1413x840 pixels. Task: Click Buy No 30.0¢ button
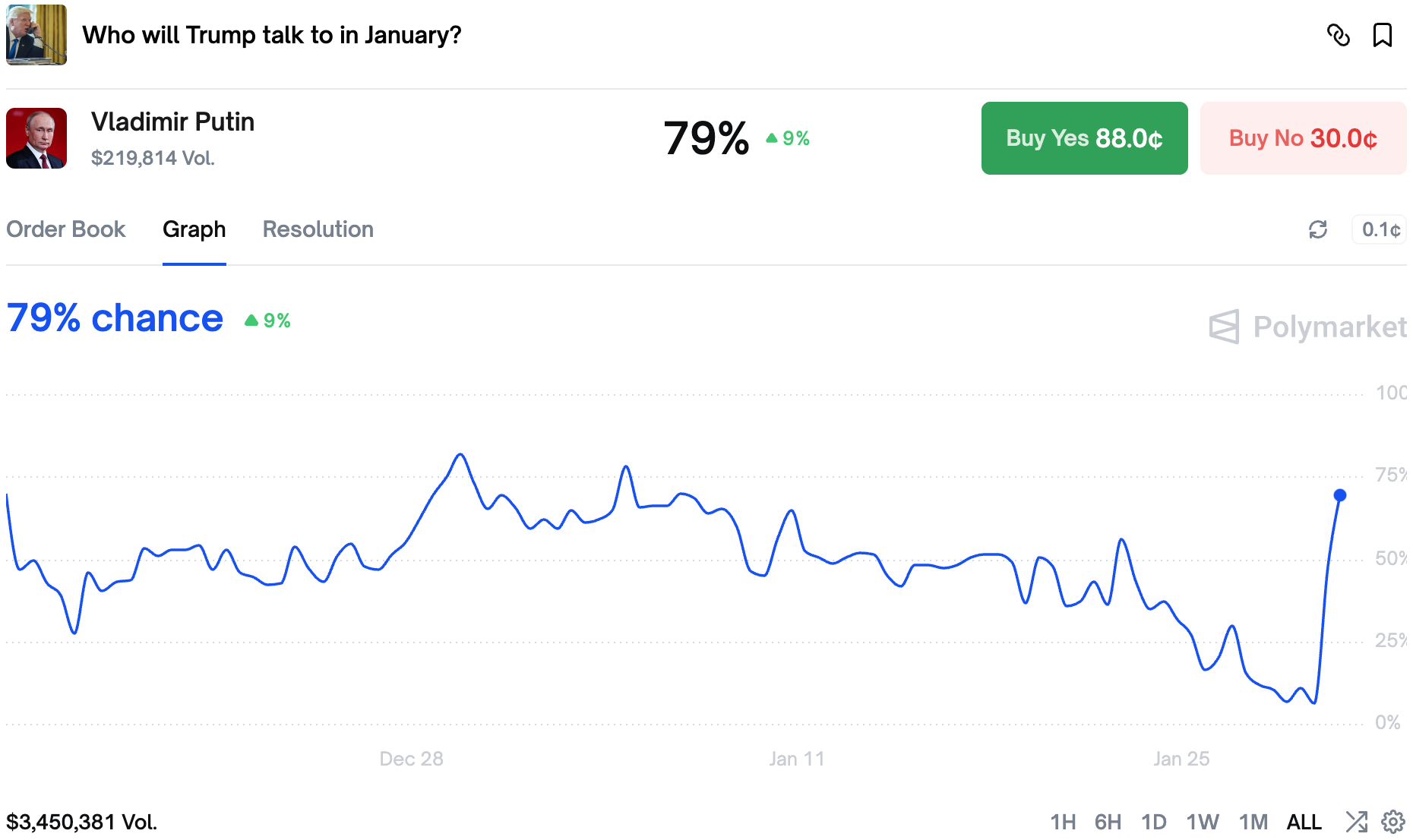(x=1303, y=138)
